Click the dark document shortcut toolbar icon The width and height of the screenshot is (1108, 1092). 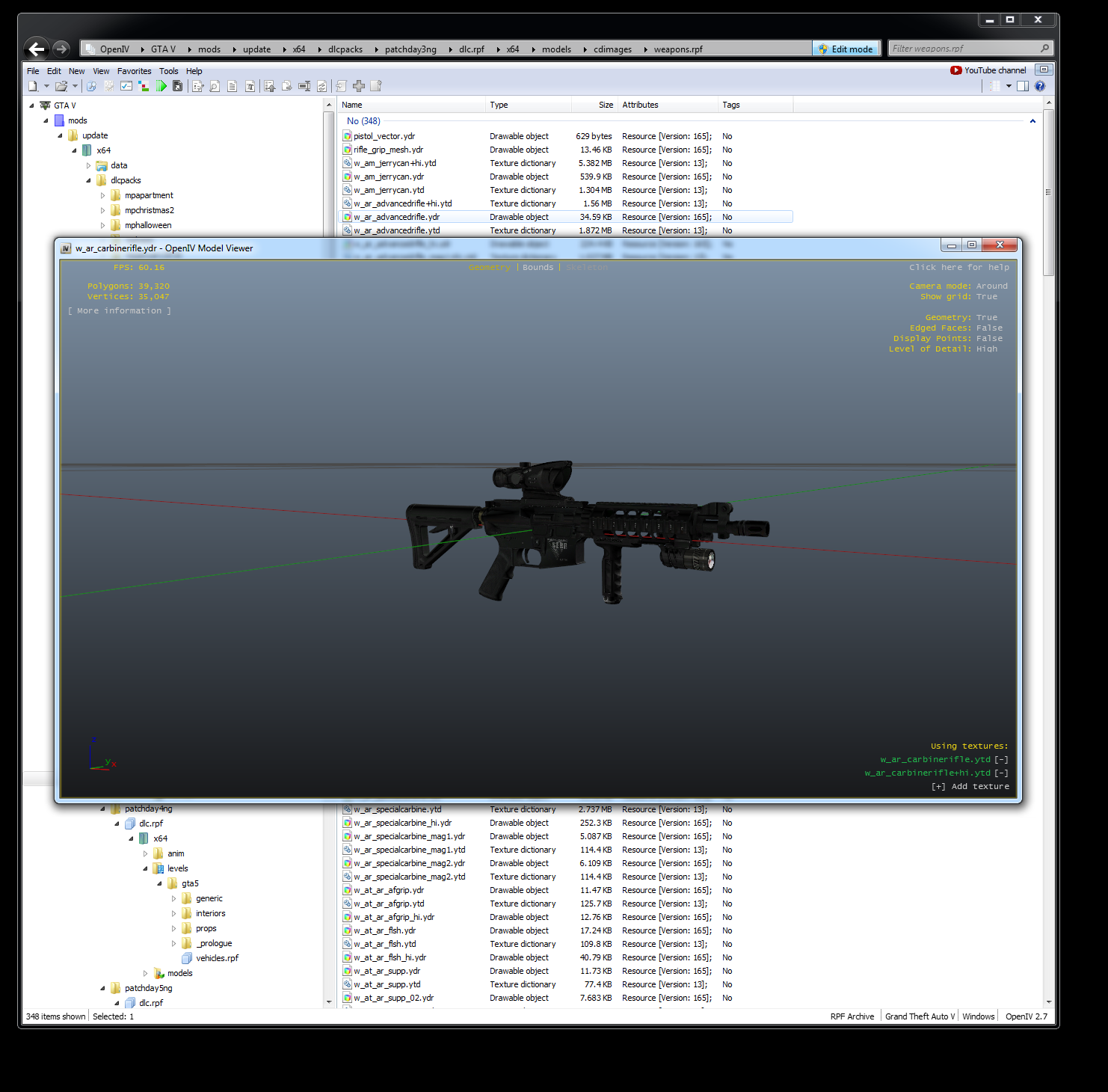coord(178,86)
